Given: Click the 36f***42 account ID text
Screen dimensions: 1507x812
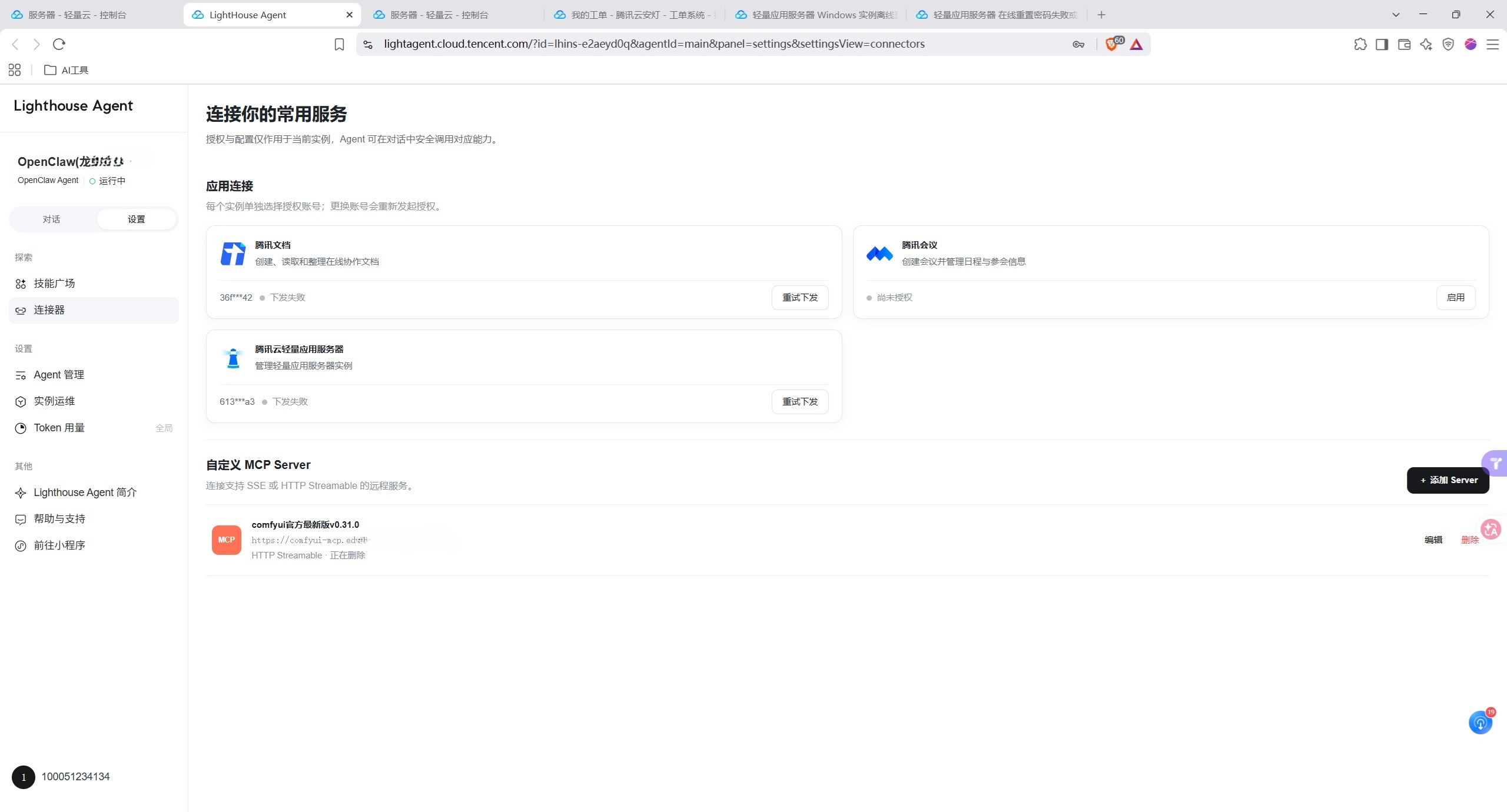Looking at the screenshot, I should 236,298.
